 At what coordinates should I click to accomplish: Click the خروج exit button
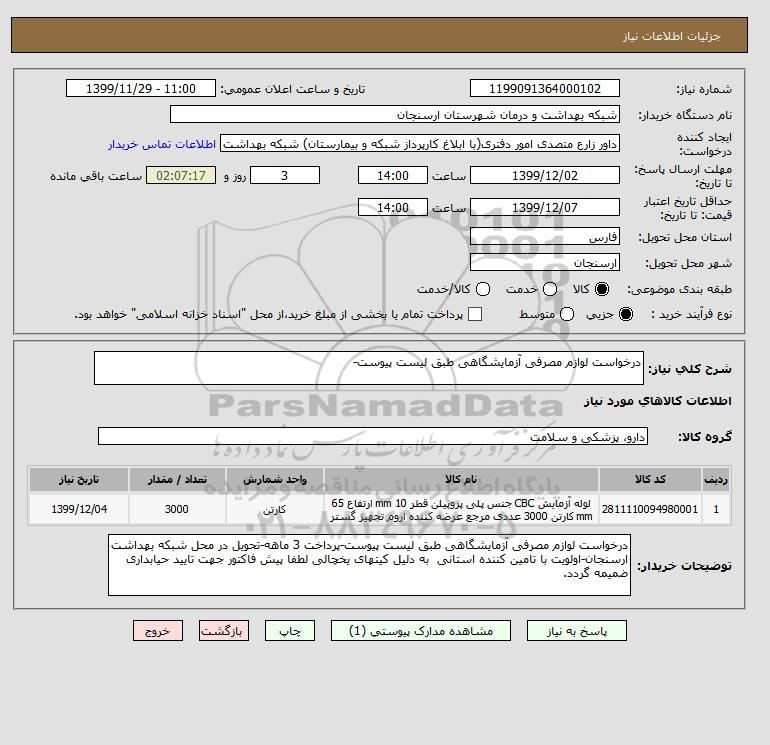158,631
